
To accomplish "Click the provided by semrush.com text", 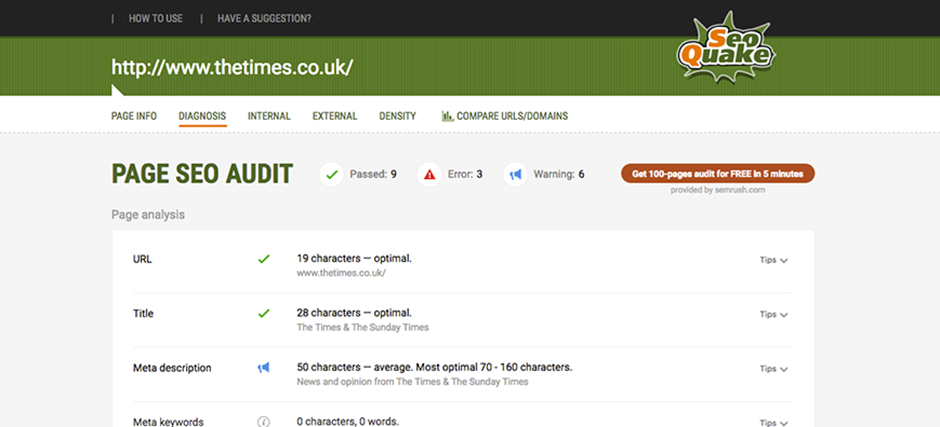I will click(718, 190).
